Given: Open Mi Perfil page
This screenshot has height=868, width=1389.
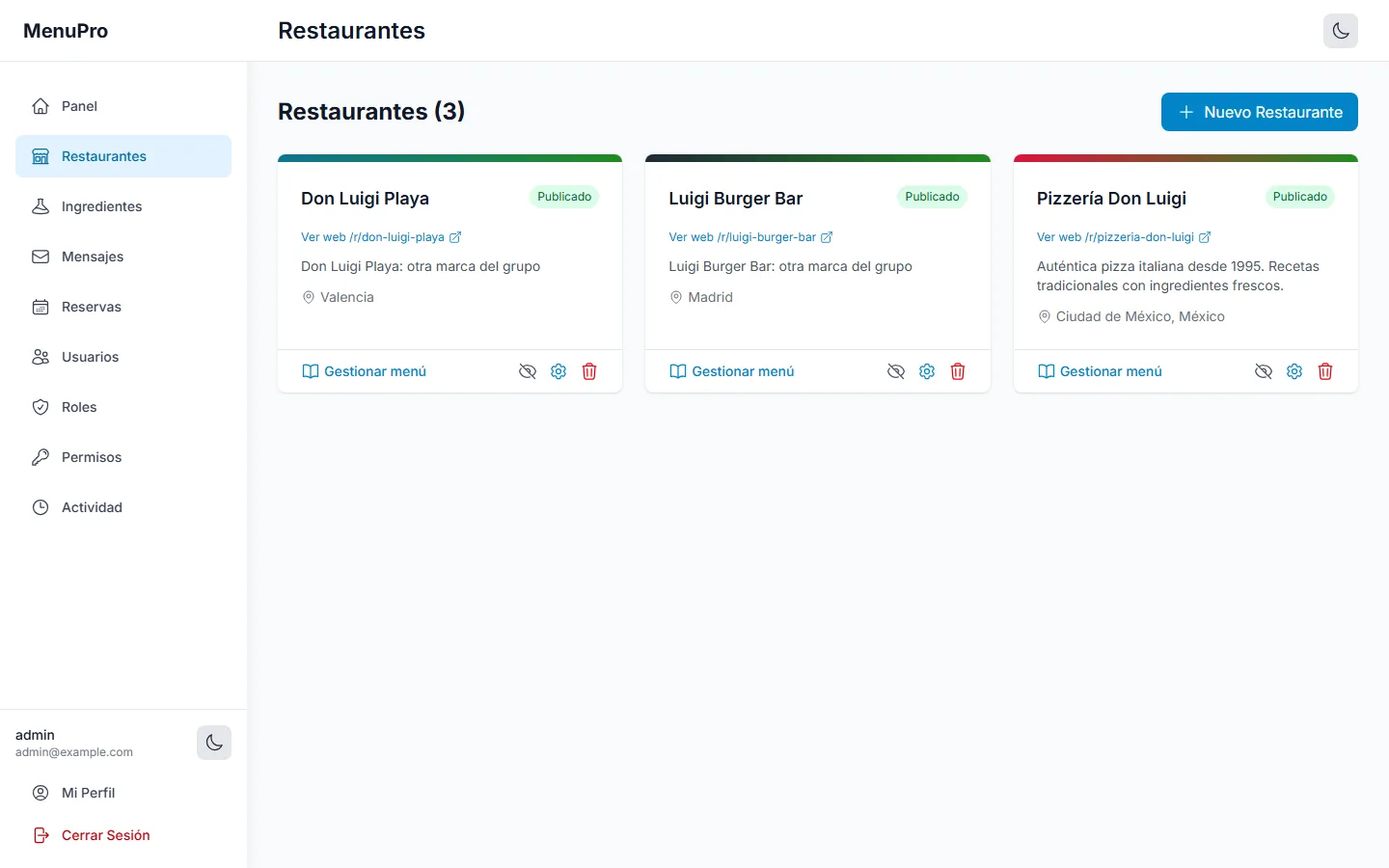Looking at the screenshot, I should pyautogui.click(x=123, y=793).
